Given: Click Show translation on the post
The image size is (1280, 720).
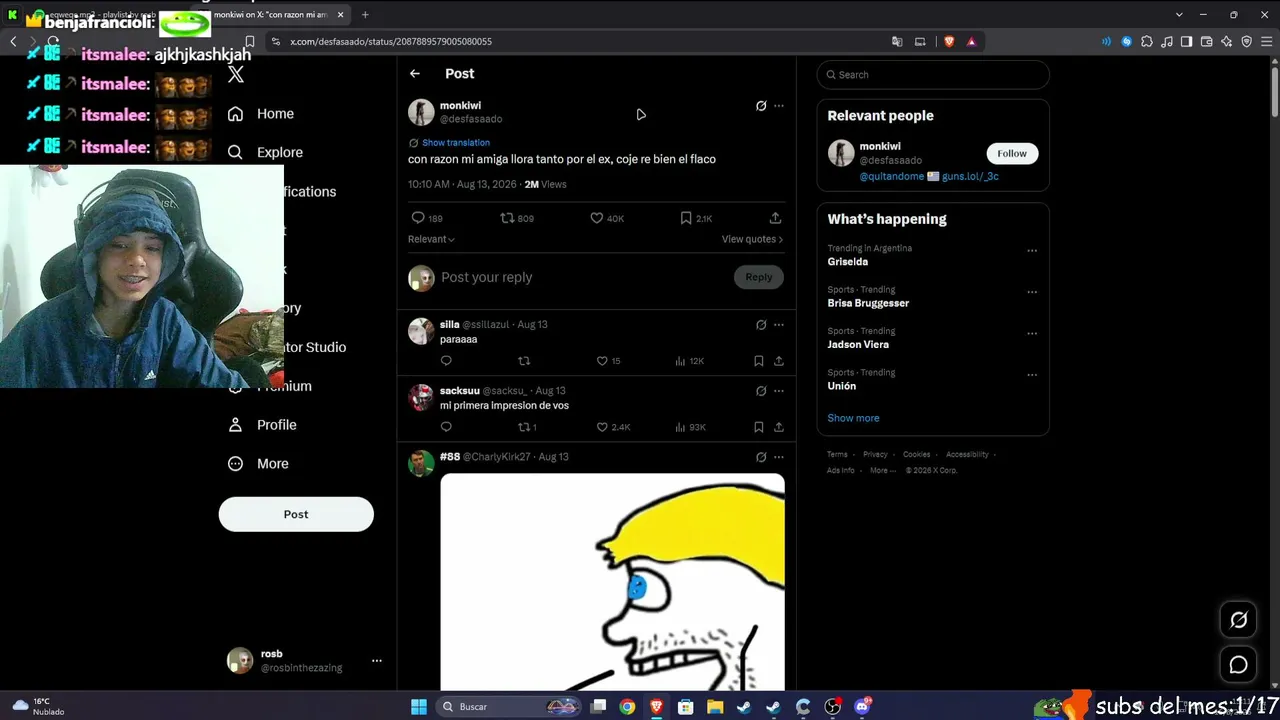Looking at the screenshot, I should pyautogui.click(x=456, y=143).
